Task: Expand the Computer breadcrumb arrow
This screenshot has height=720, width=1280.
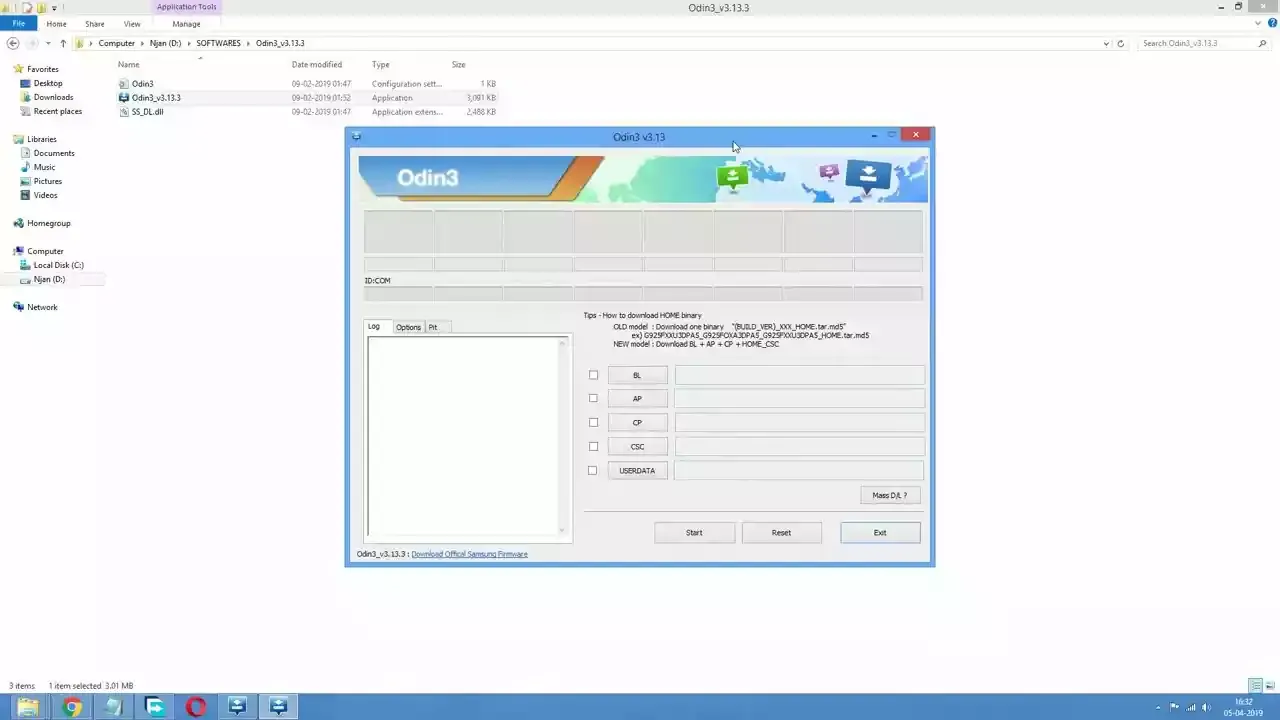Action: point(143,43)
